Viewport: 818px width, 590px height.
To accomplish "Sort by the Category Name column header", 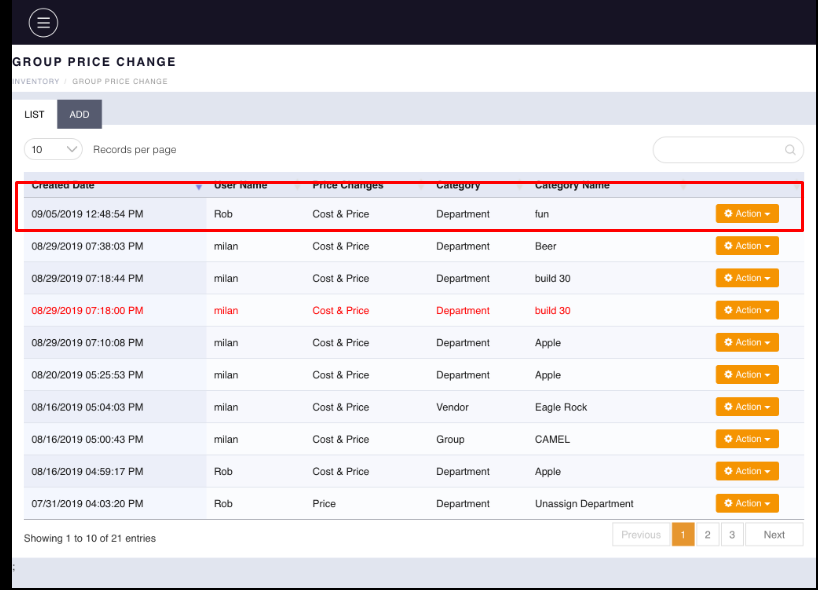I will pyautogui.click(x=572, y=185).
